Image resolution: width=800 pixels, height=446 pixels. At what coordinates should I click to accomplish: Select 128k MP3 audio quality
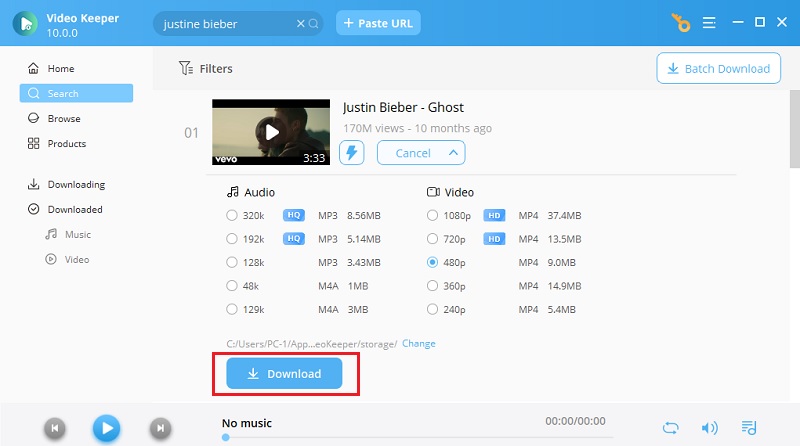tap(232, 262)
